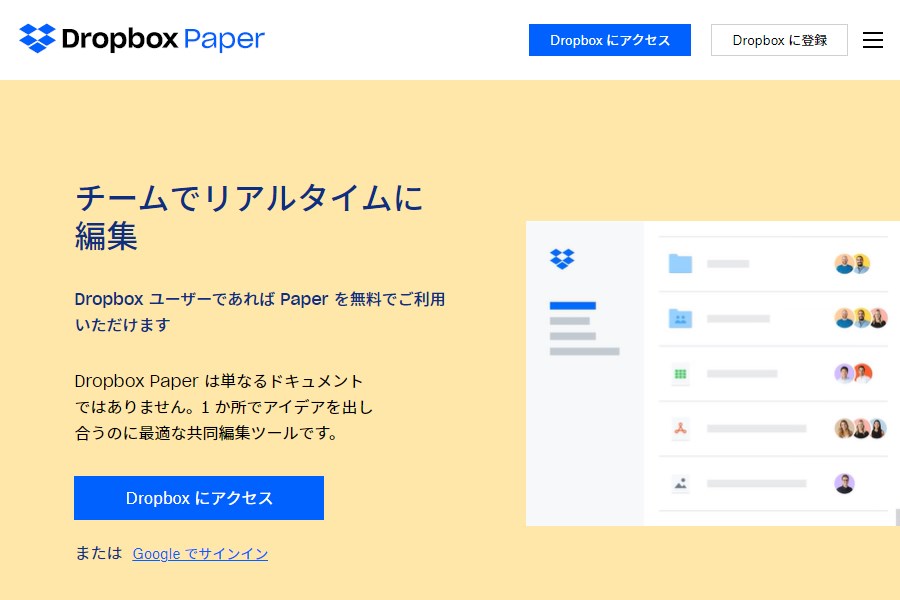
Task: Click the red PDF file icon
Action: click(x=680, y=428)
